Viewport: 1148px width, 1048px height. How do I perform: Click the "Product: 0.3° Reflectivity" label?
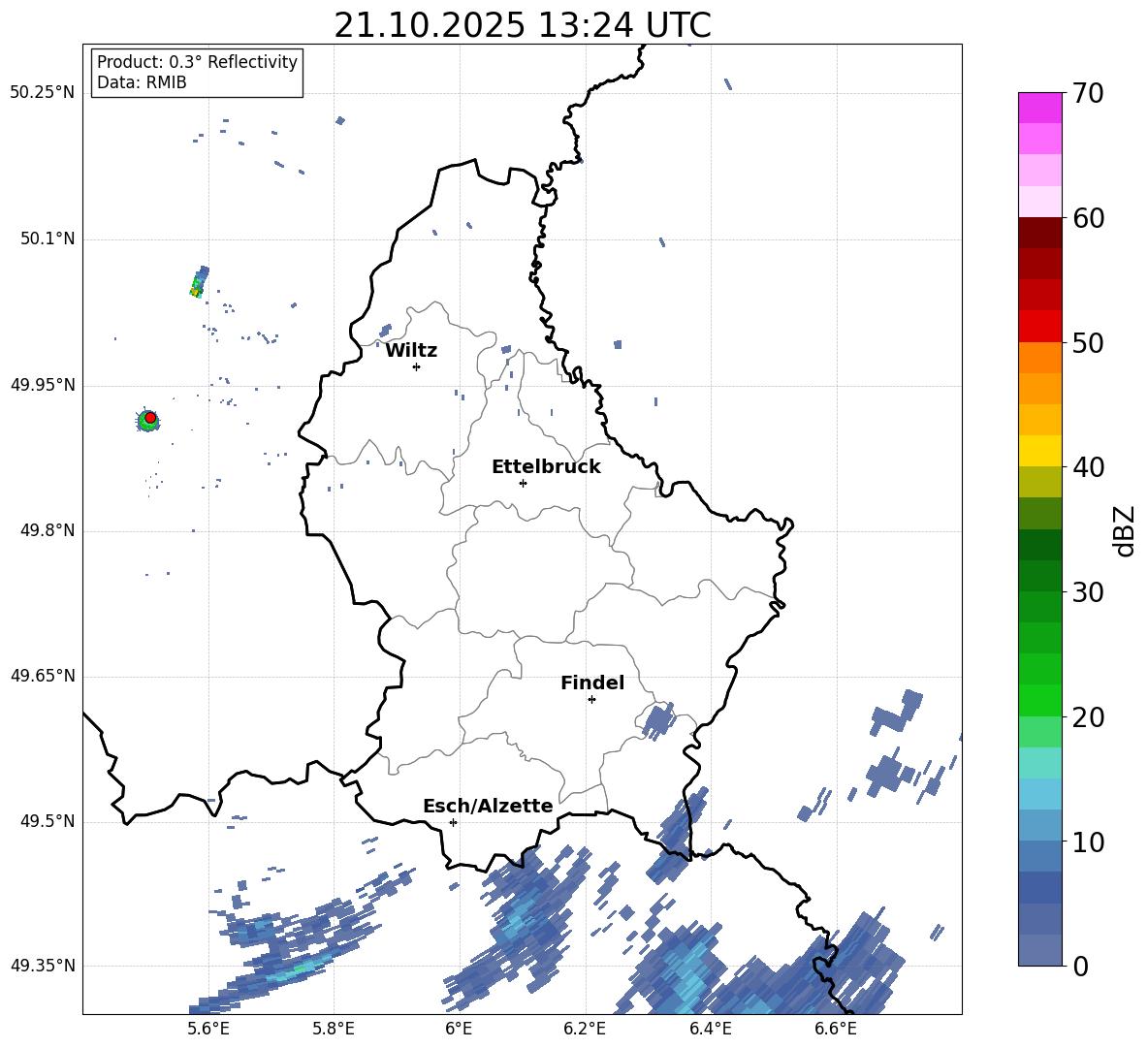click(x=197, y=62)
